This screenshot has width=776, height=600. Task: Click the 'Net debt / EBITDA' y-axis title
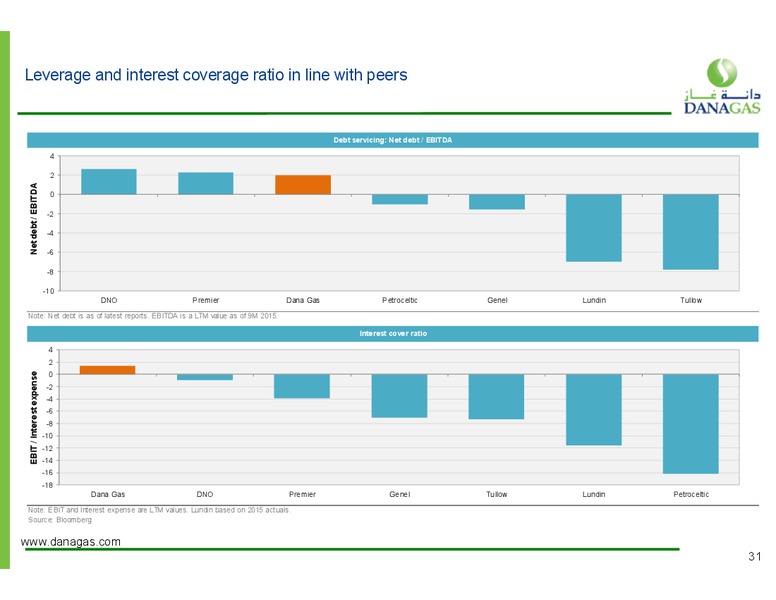tap(34, 219)
